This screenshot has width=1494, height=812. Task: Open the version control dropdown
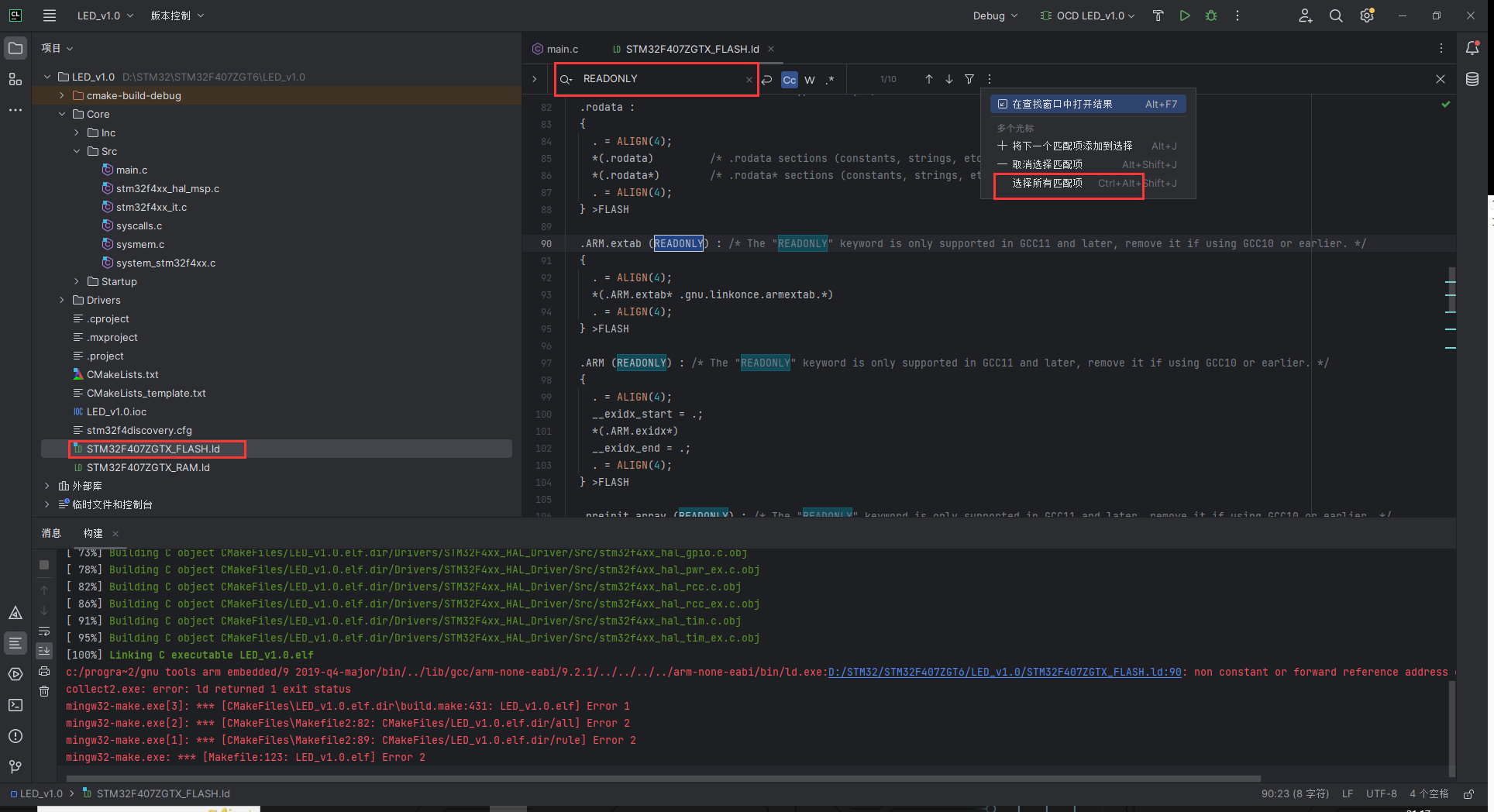tap(177, 15)
